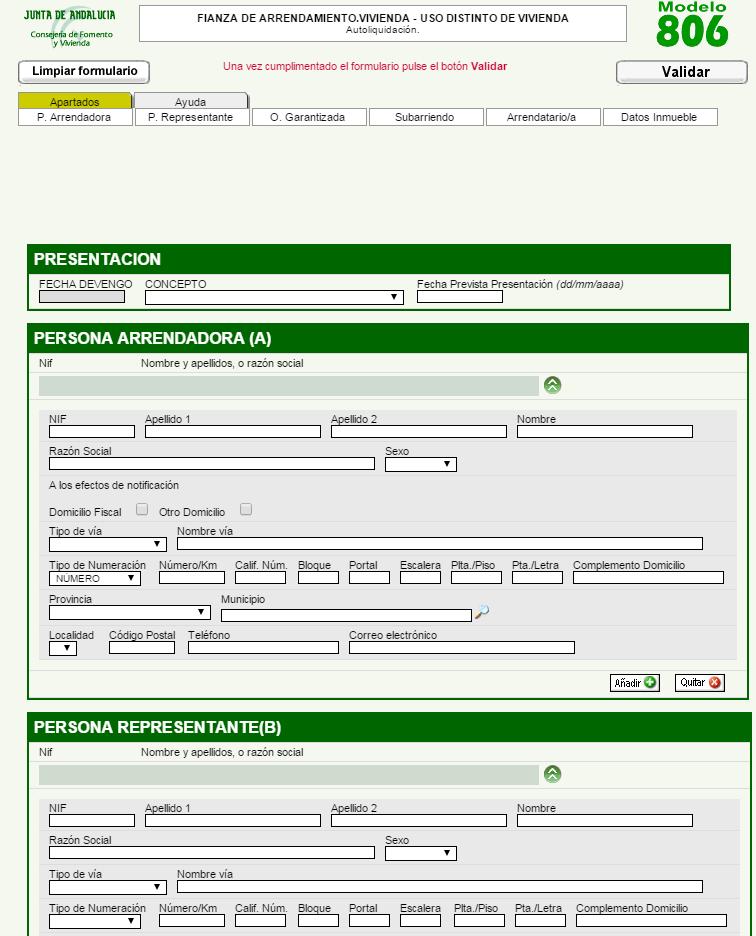Open Tipo de Numeración dropdown in Persona Representante
The width and height of the screenshot is (756, 936).
pyautogui.click(x=95, y=922)
